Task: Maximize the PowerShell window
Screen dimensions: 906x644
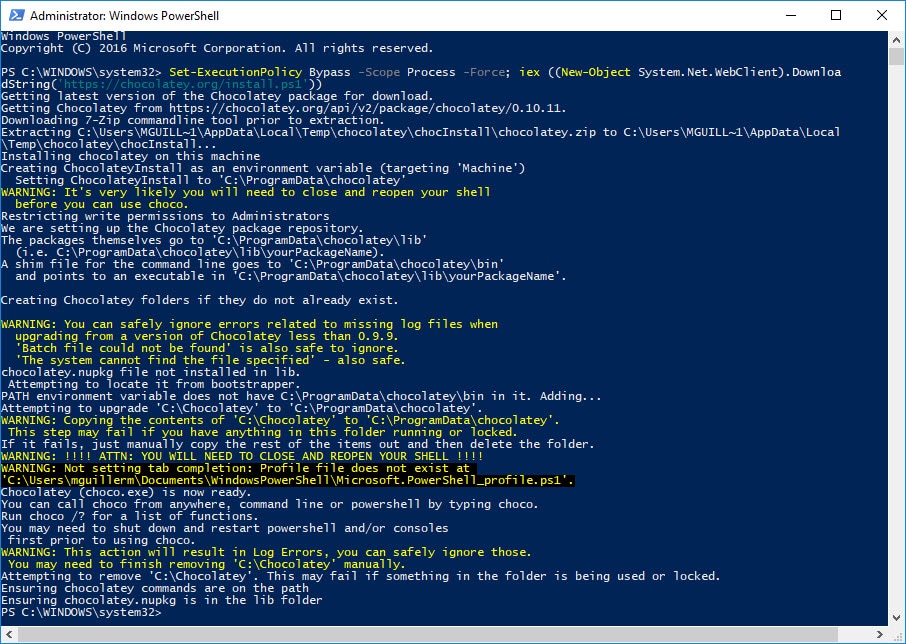Action: 836,16
